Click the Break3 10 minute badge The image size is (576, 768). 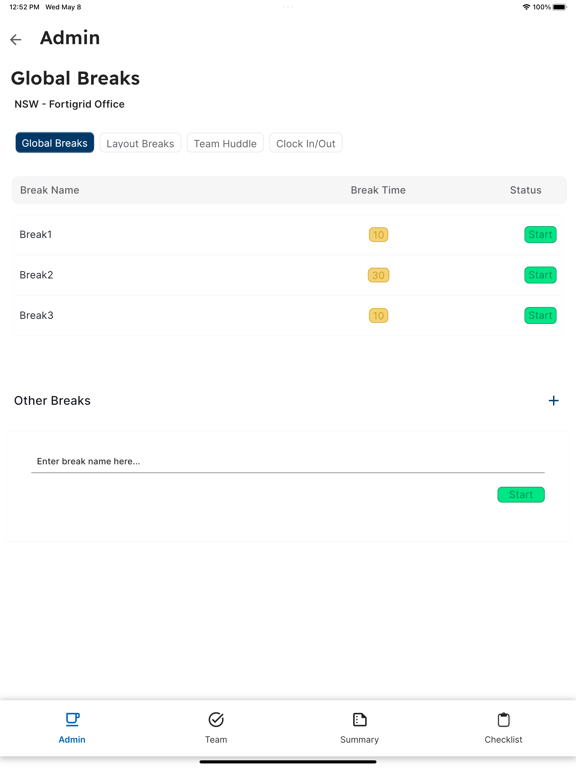(378, 315)
